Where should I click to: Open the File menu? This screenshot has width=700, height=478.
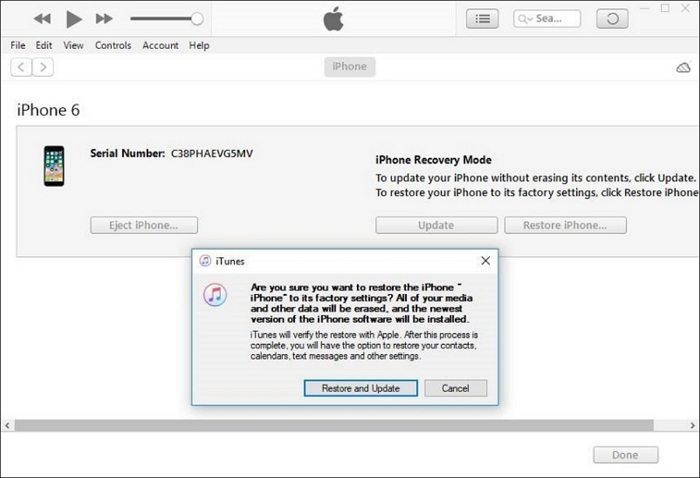18,46
